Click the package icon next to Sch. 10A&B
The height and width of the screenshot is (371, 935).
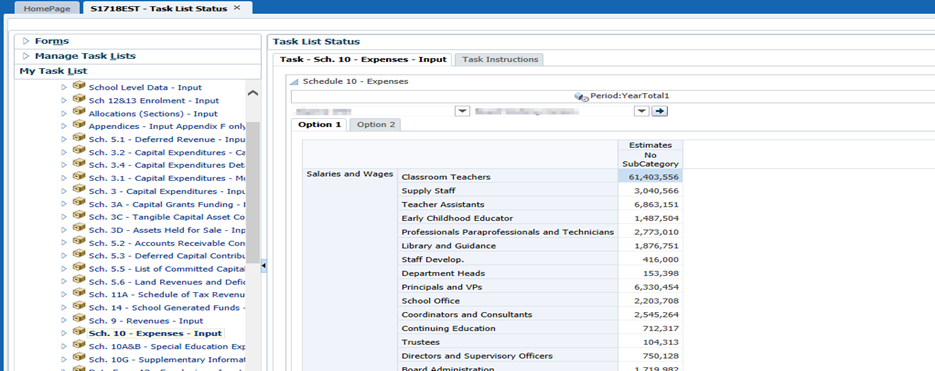[x=79, y=345]
